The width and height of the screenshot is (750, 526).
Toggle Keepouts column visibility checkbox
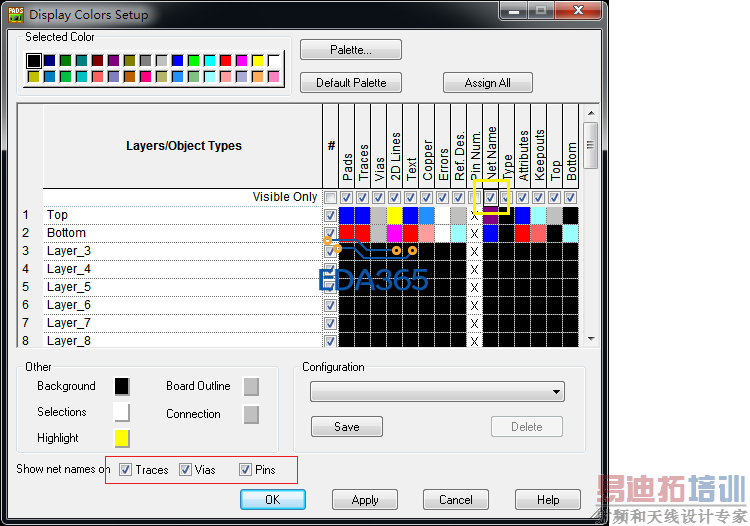click(x=538, y=197)
